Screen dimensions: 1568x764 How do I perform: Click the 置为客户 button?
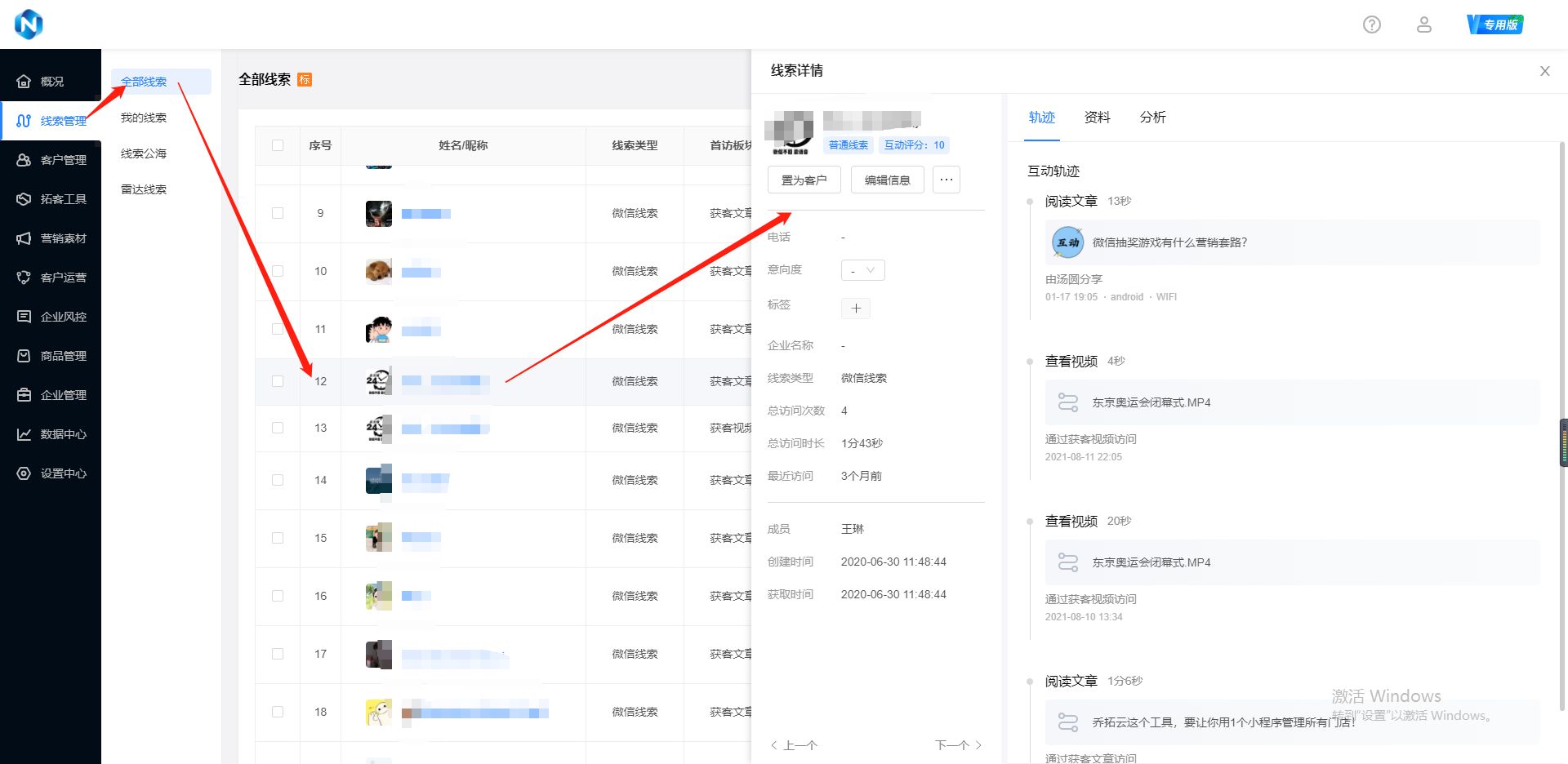tap(804, 179)
